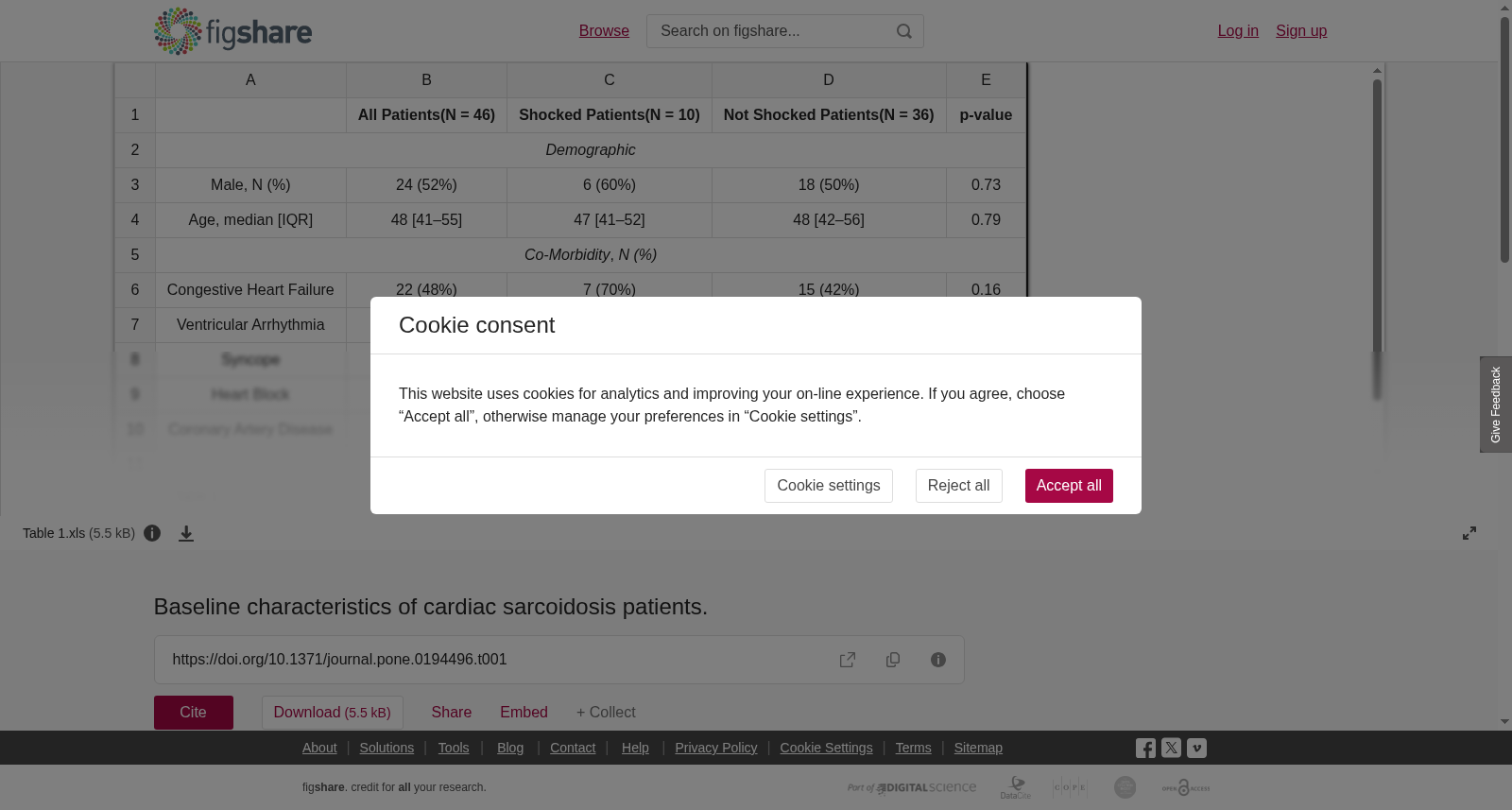The width and height of the screenshot is (1512, 810).
Task: Click the Browse link
Action: 604,31
